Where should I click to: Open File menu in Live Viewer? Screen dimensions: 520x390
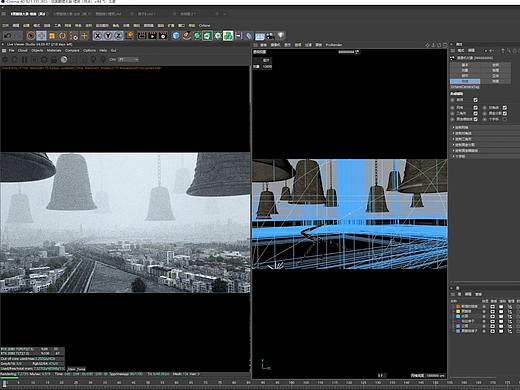pyautogui.click(x=11, y=50)
